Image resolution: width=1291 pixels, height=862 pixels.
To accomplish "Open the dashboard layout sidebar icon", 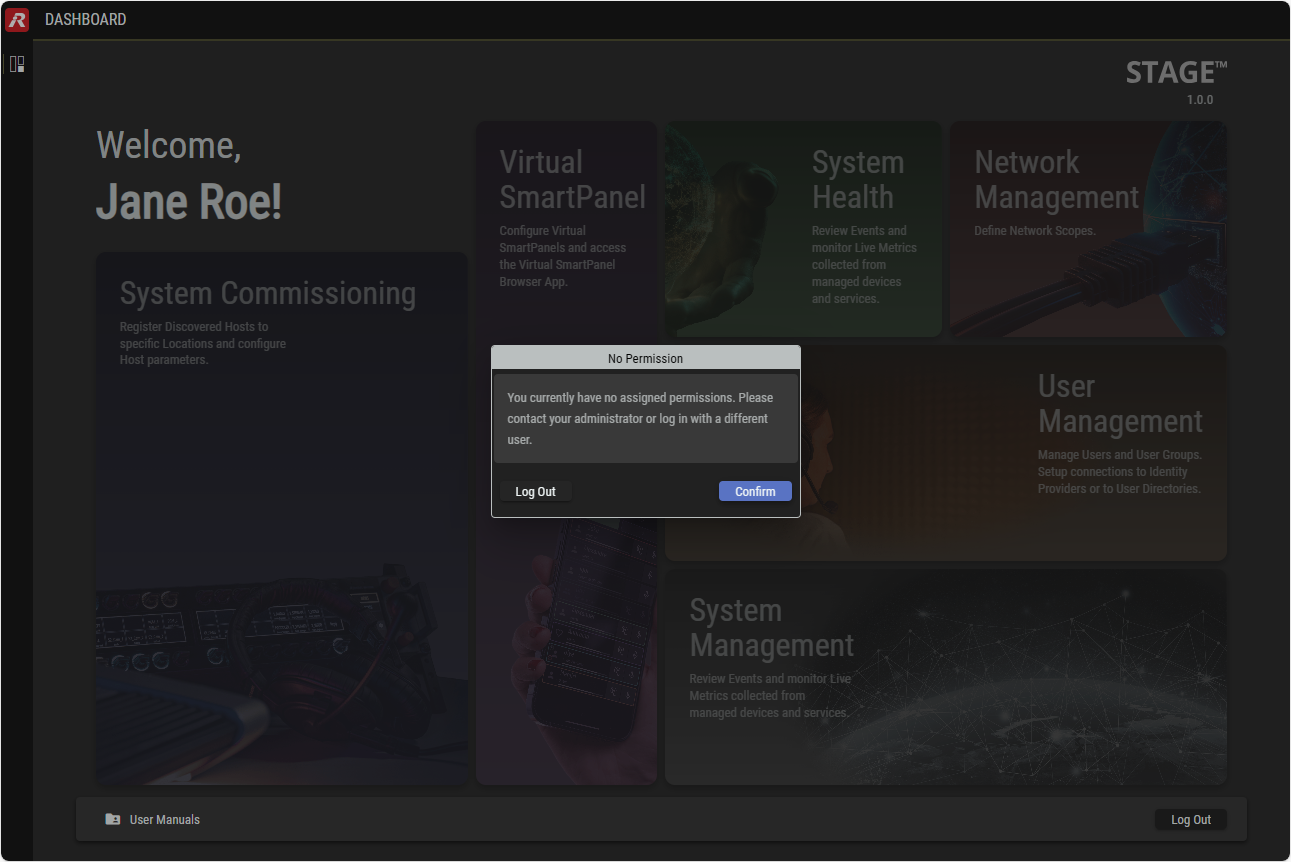I will (17, 64).
